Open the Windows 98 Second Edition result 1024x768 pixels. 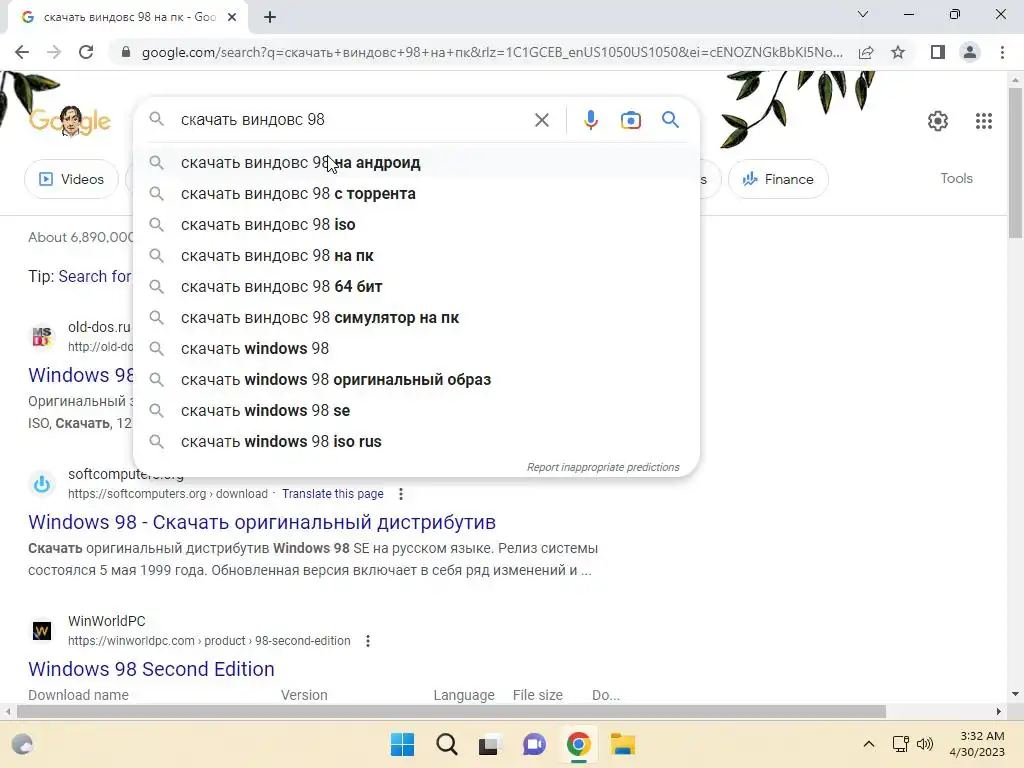[151, 669]
